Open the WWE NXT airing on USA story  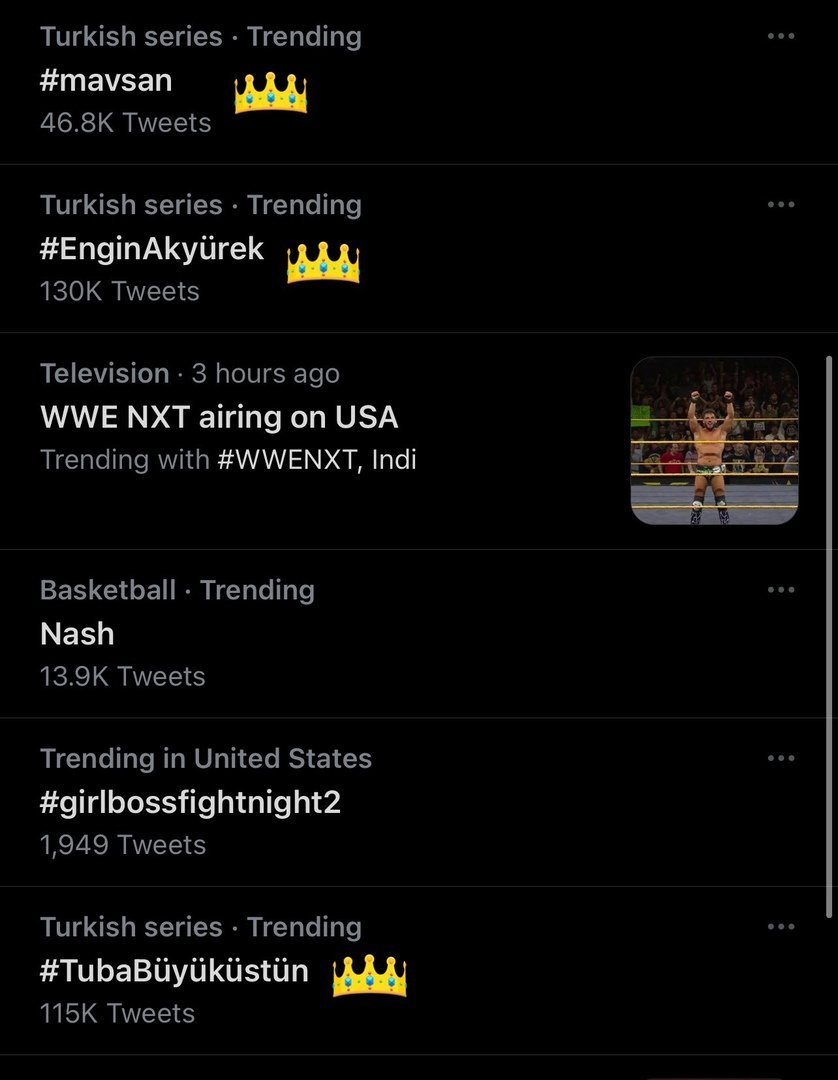pos(219,416)
